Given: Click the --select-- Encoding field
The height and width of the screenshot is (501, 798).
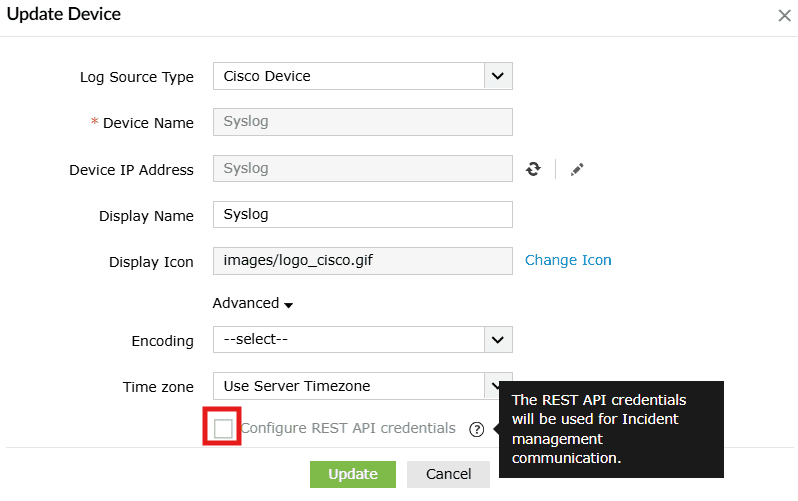Looking at the screenshot, I should [x=362, y=340].
